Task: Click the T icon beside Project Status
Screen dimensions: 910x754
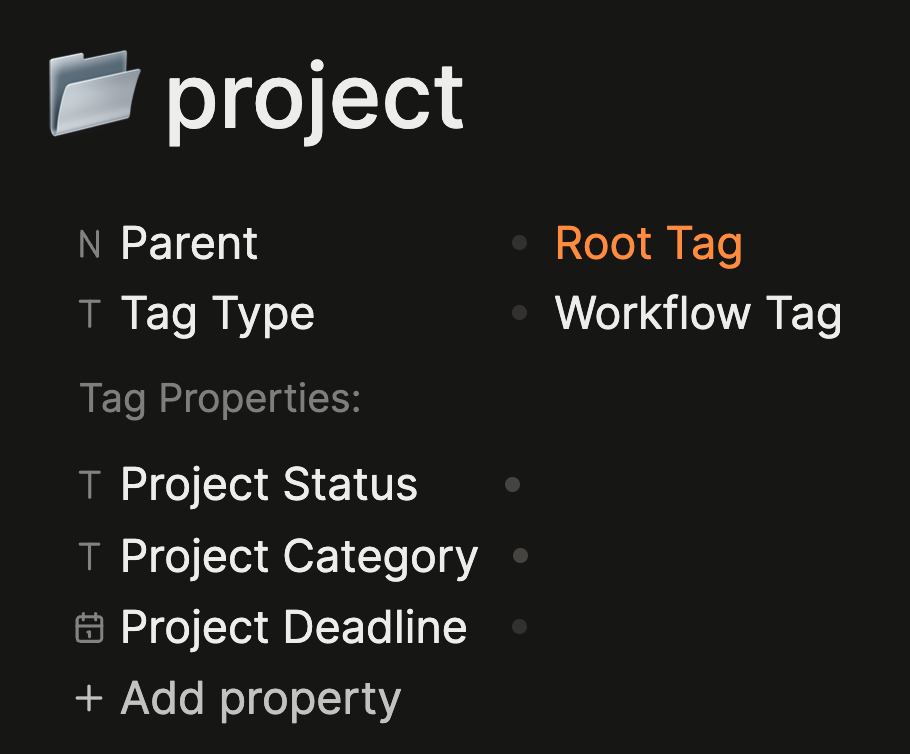Action: 89,485
